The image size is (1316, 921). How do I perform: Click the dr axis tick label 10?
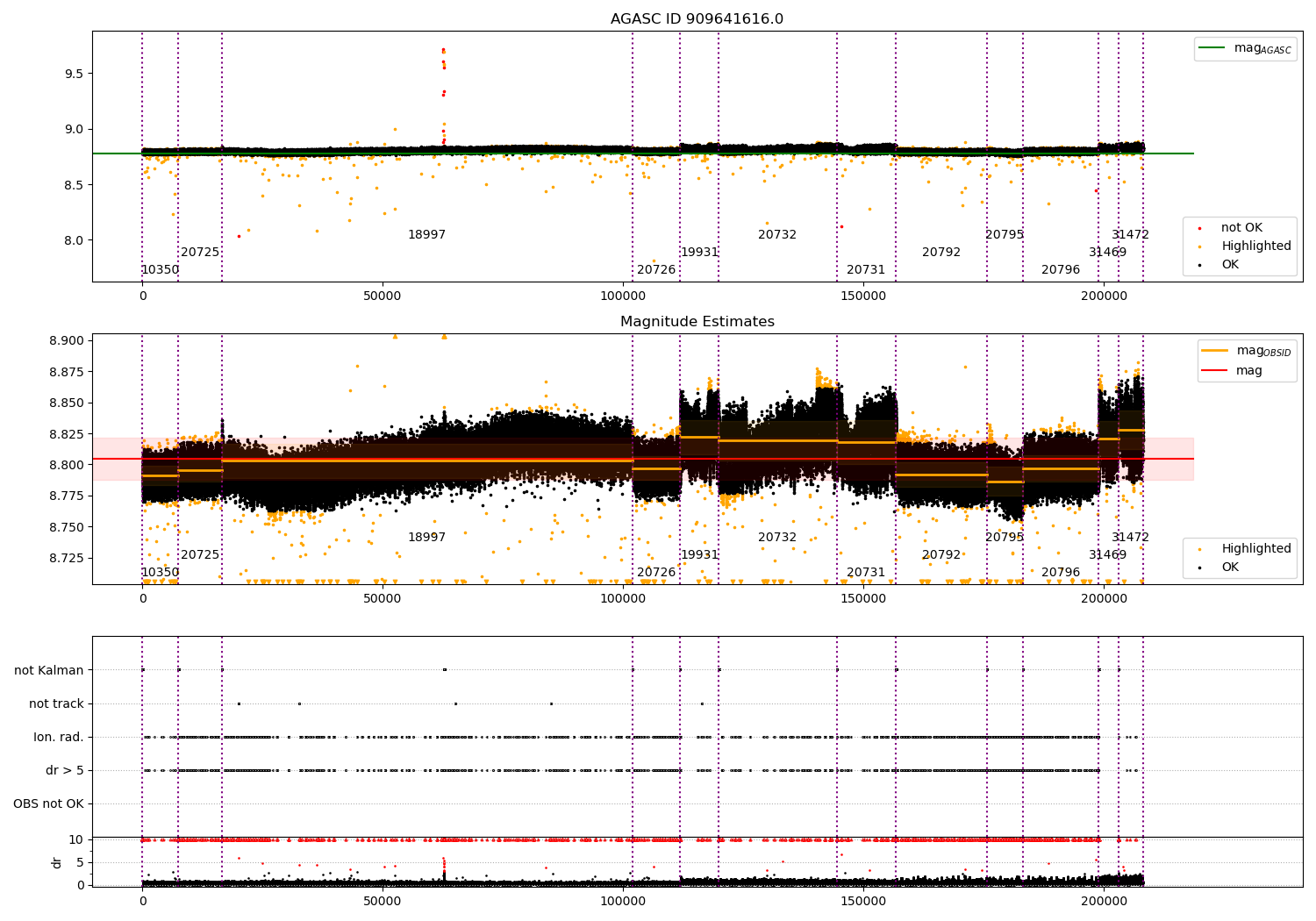point(76,839)
